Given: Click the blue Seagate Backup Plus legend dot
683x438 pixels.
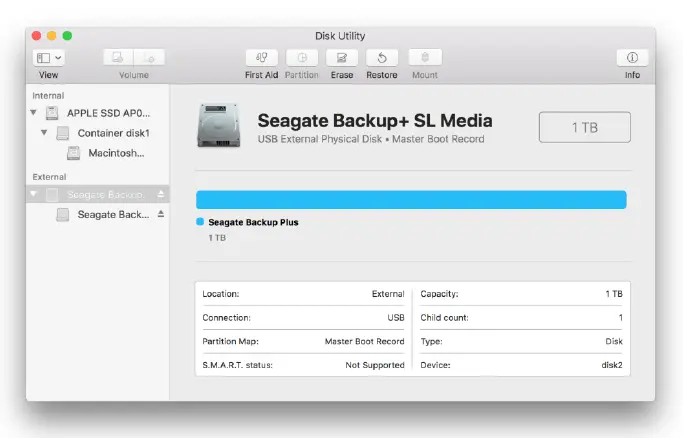Looking at the screenshot, I should pos(200,222).
